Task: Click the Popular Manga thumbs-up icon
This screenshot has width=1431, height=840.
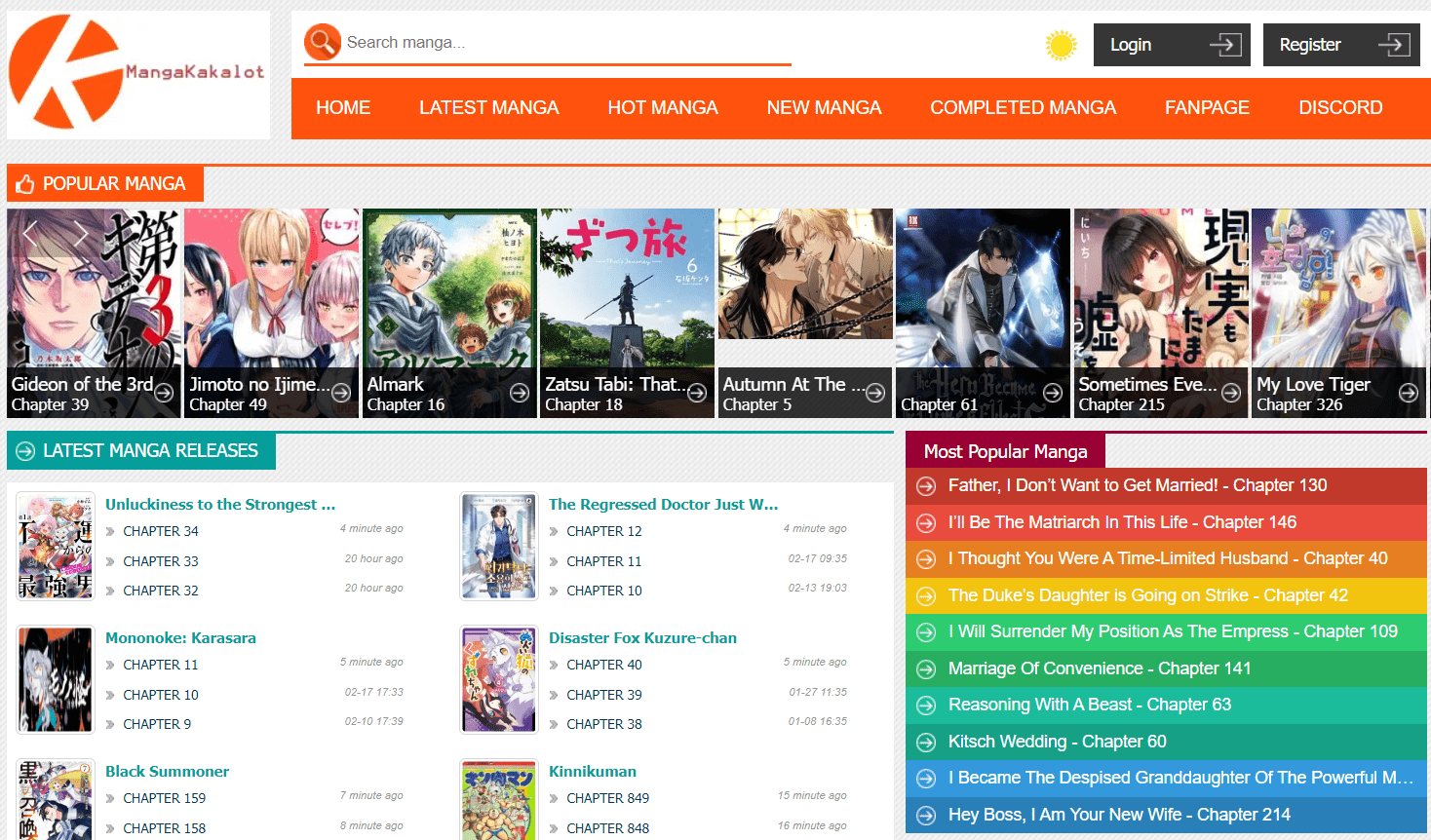Action: [25, 184]
